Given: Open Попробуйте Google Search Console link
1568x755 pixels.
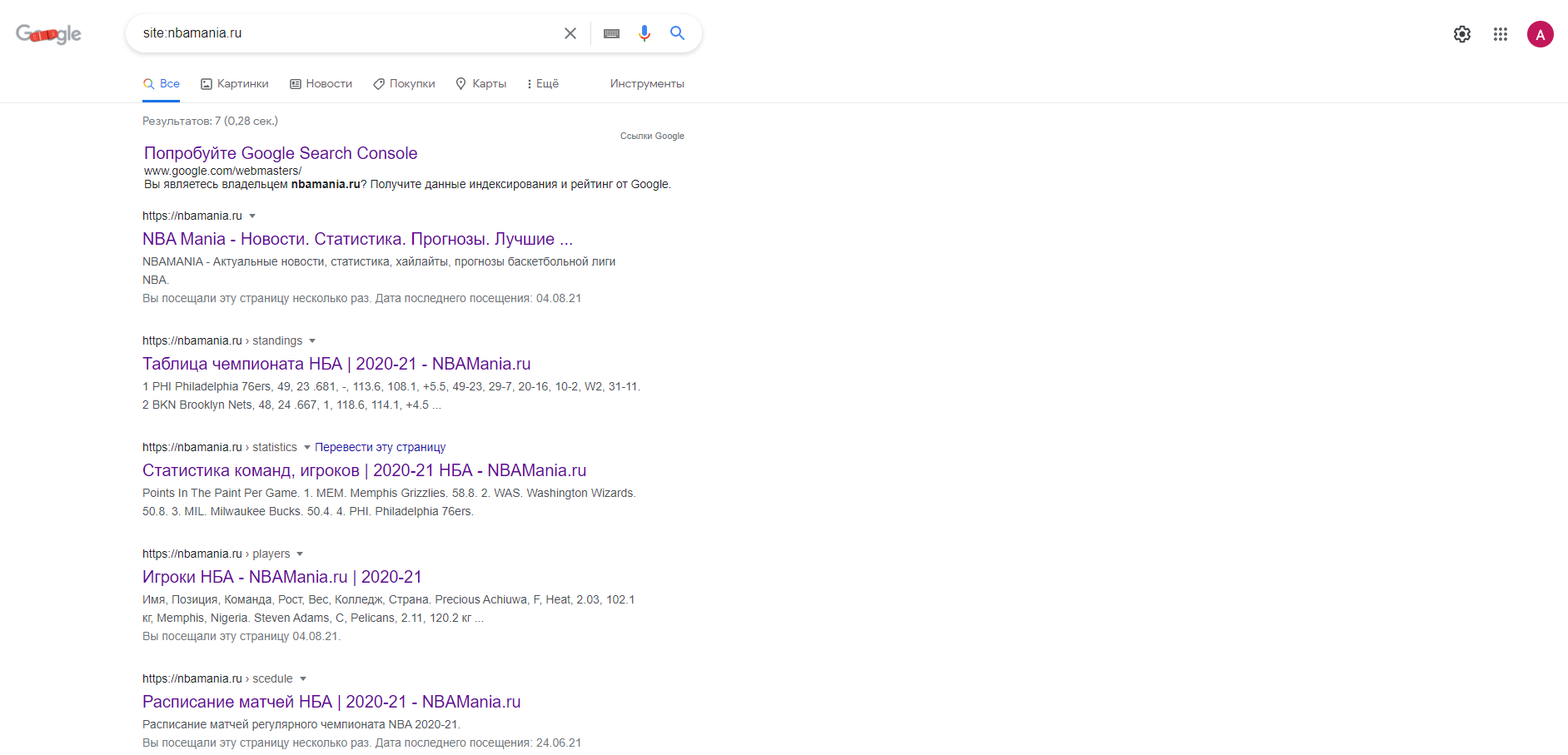Looking at the screenshot, I should [x=281, y=153].
